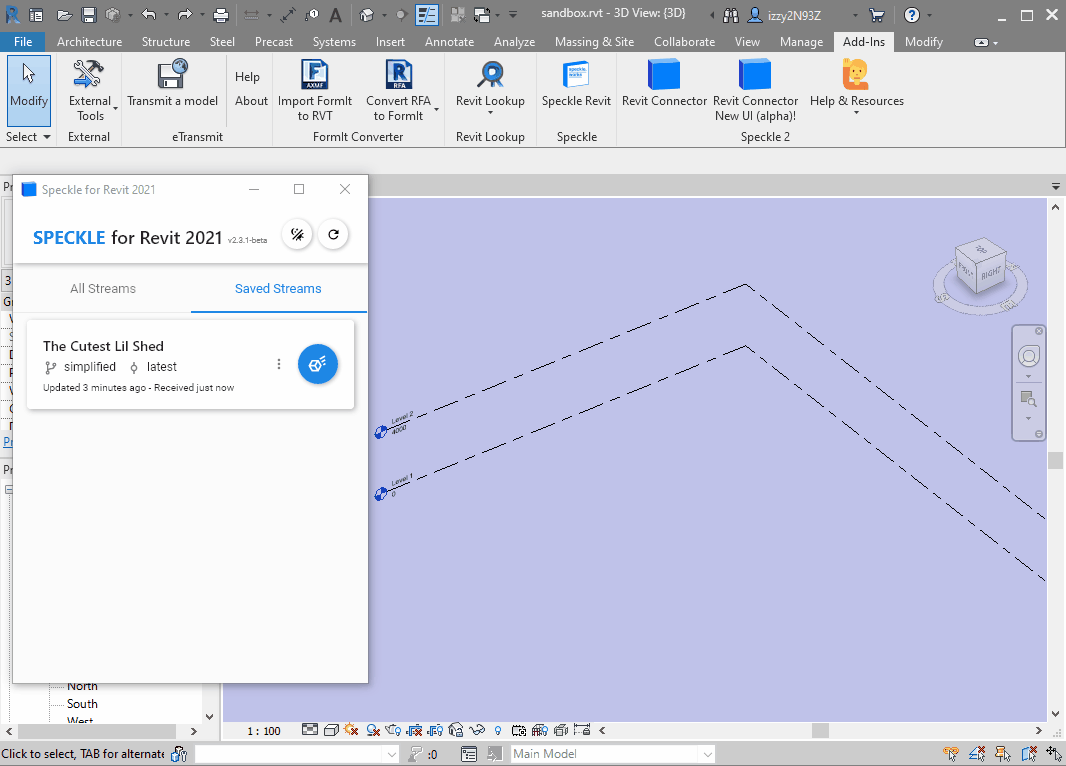This screenshot has height=766, width=1066.
Task: Switch to the Massing & Site tab
Action: (594, 41)
